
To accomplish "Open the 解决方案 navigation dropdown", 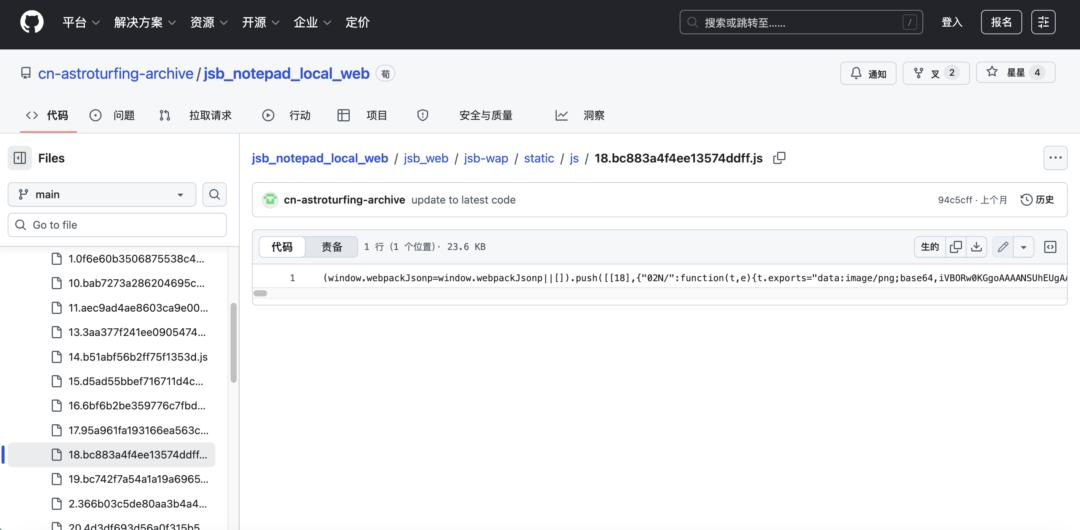I will [x=145, y=22].
